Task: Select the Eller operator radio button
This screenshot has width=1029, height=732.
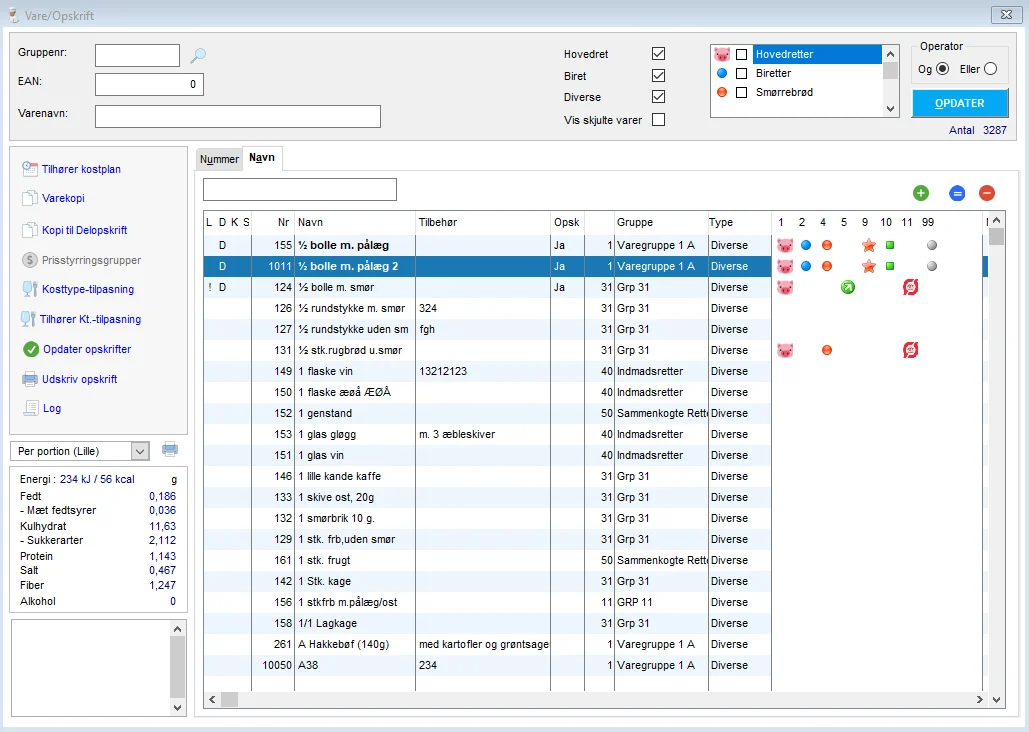Action: [990, 68]
